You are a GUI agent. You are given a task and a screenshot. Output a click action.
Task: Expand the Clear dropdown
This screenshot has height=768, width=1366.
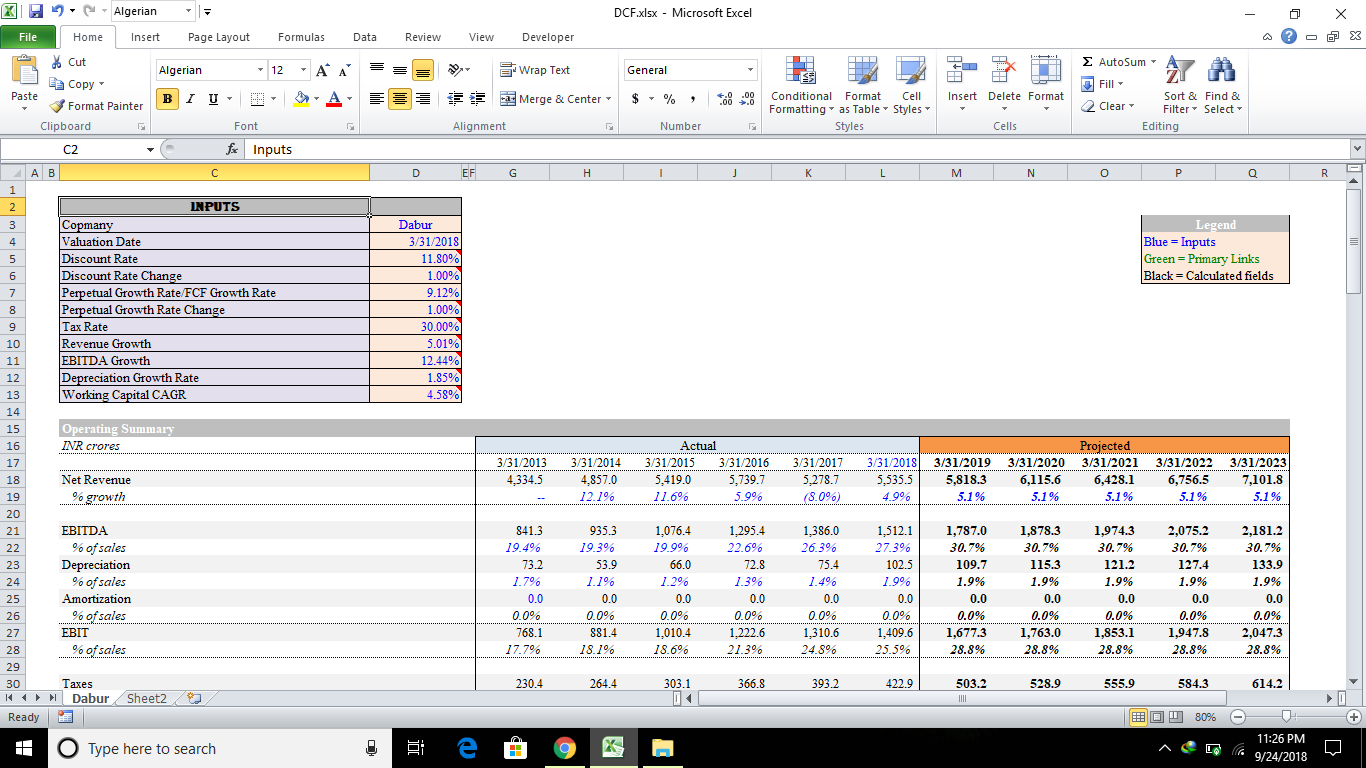pos(1132,106)
